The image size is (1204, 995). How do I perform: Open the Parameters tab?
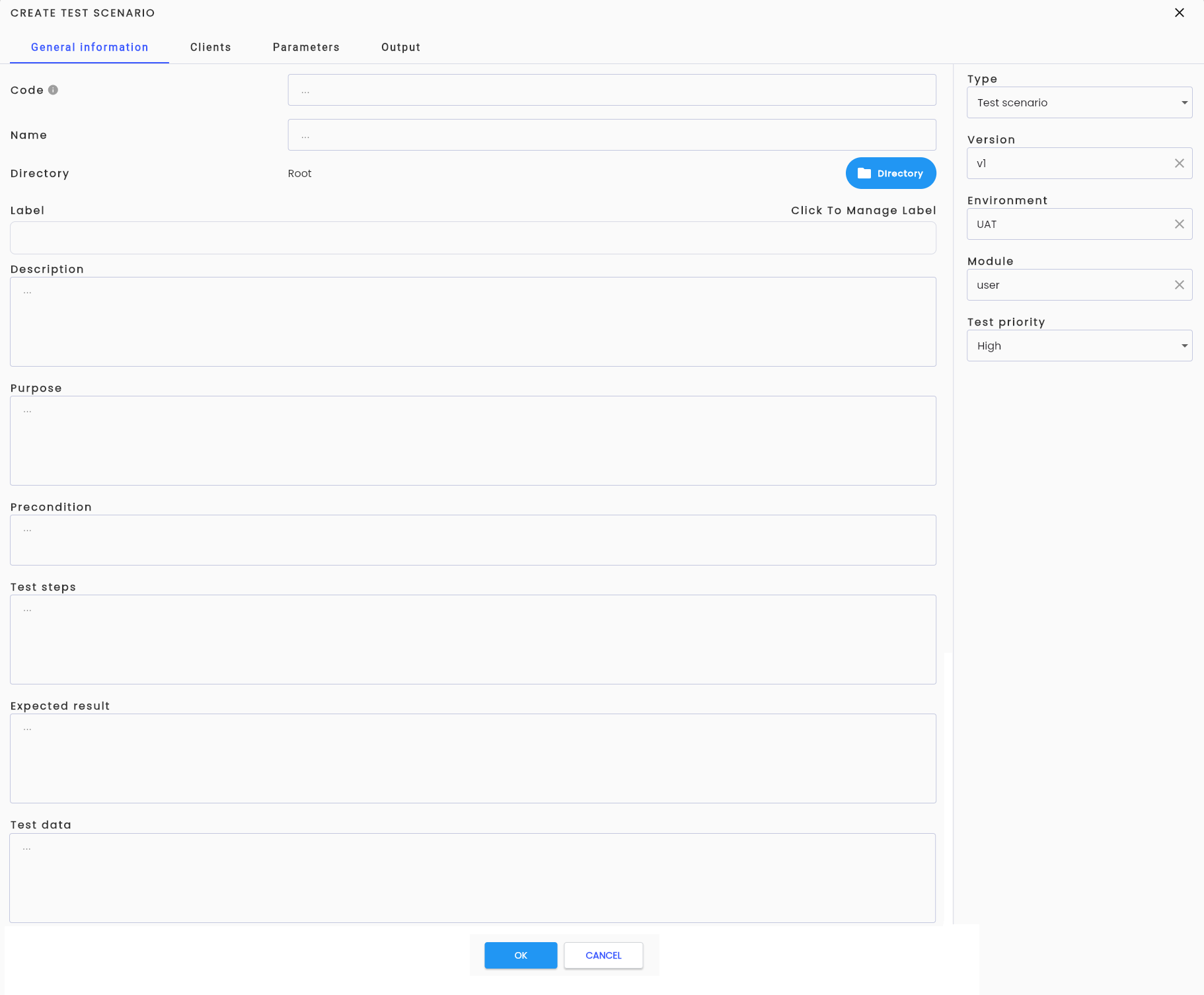pos(306,47)
